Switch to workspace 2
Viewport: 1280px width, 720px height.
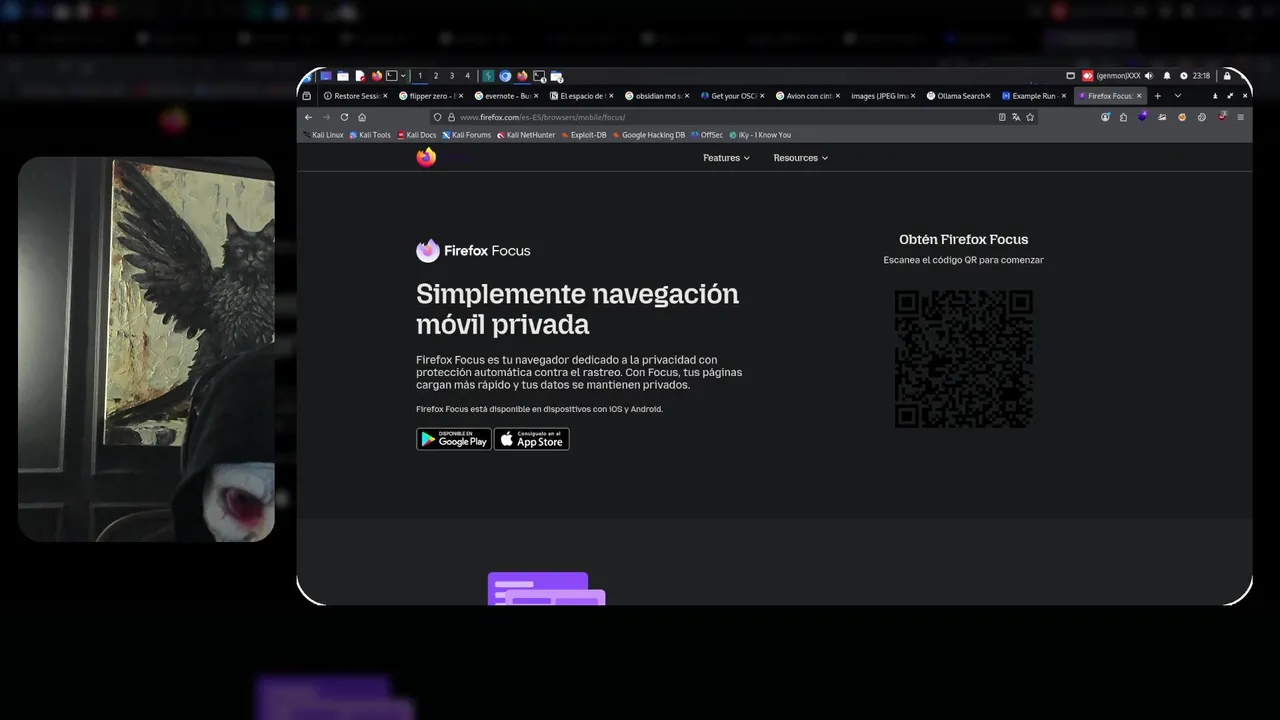(x=436, y=76)
